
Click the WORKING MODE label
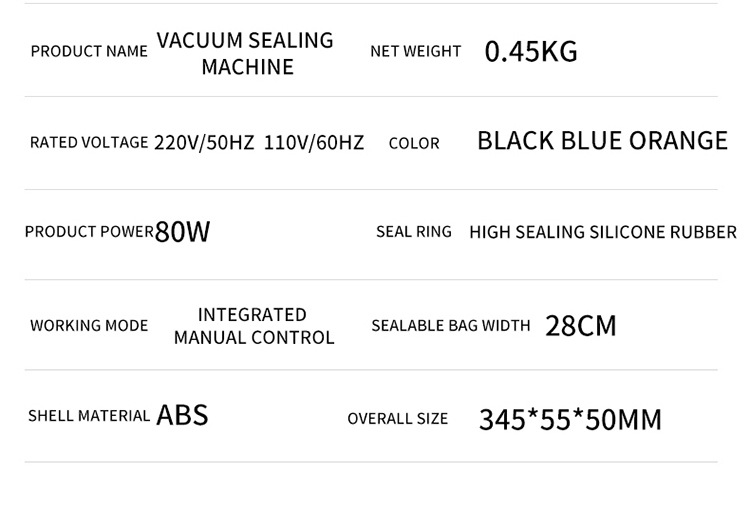[89, 326]
